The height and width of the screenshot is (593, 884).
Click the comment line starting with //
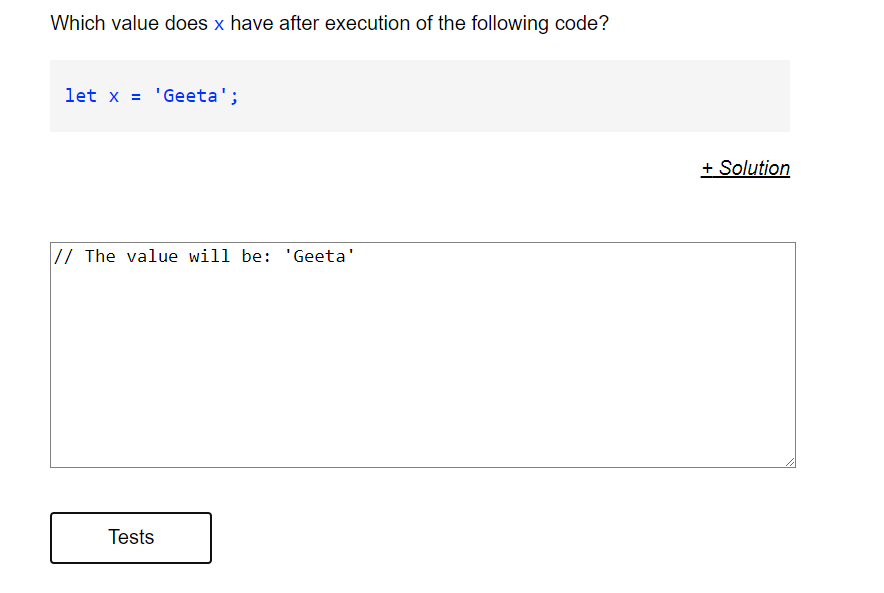click(200, 256)
